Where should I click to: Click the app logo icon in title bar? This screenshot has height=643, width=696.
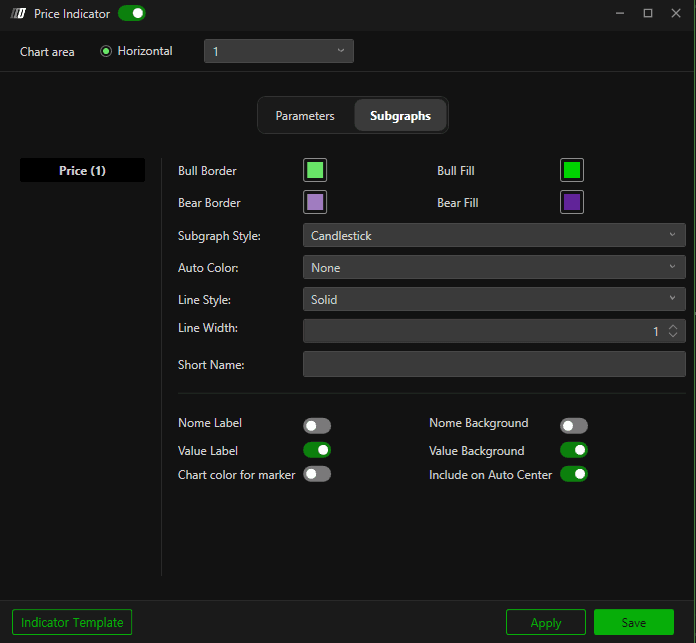(18, 13)
